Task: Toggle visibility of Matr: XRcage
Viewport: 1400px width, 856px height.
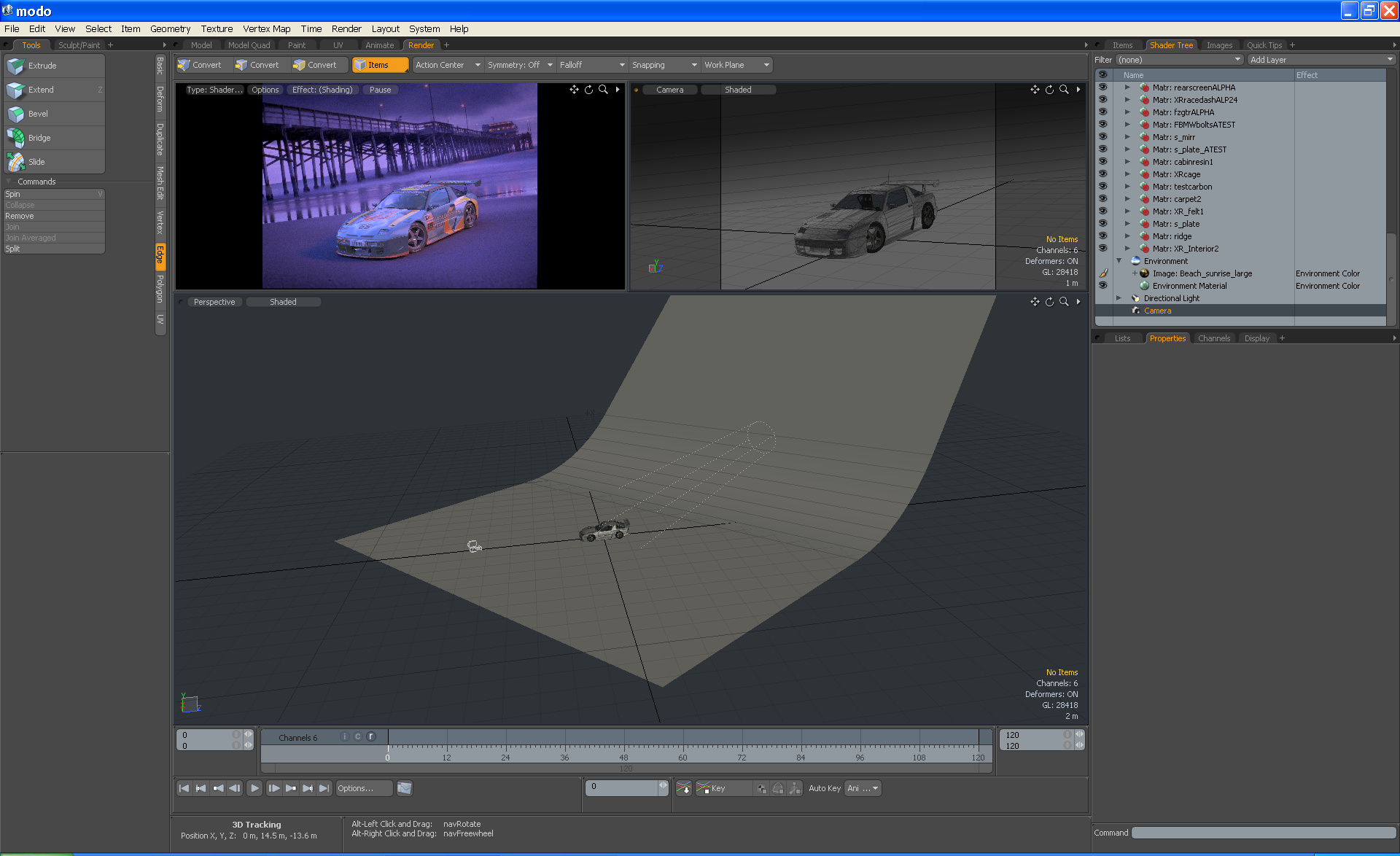Action: click(x=1102, y=174)
